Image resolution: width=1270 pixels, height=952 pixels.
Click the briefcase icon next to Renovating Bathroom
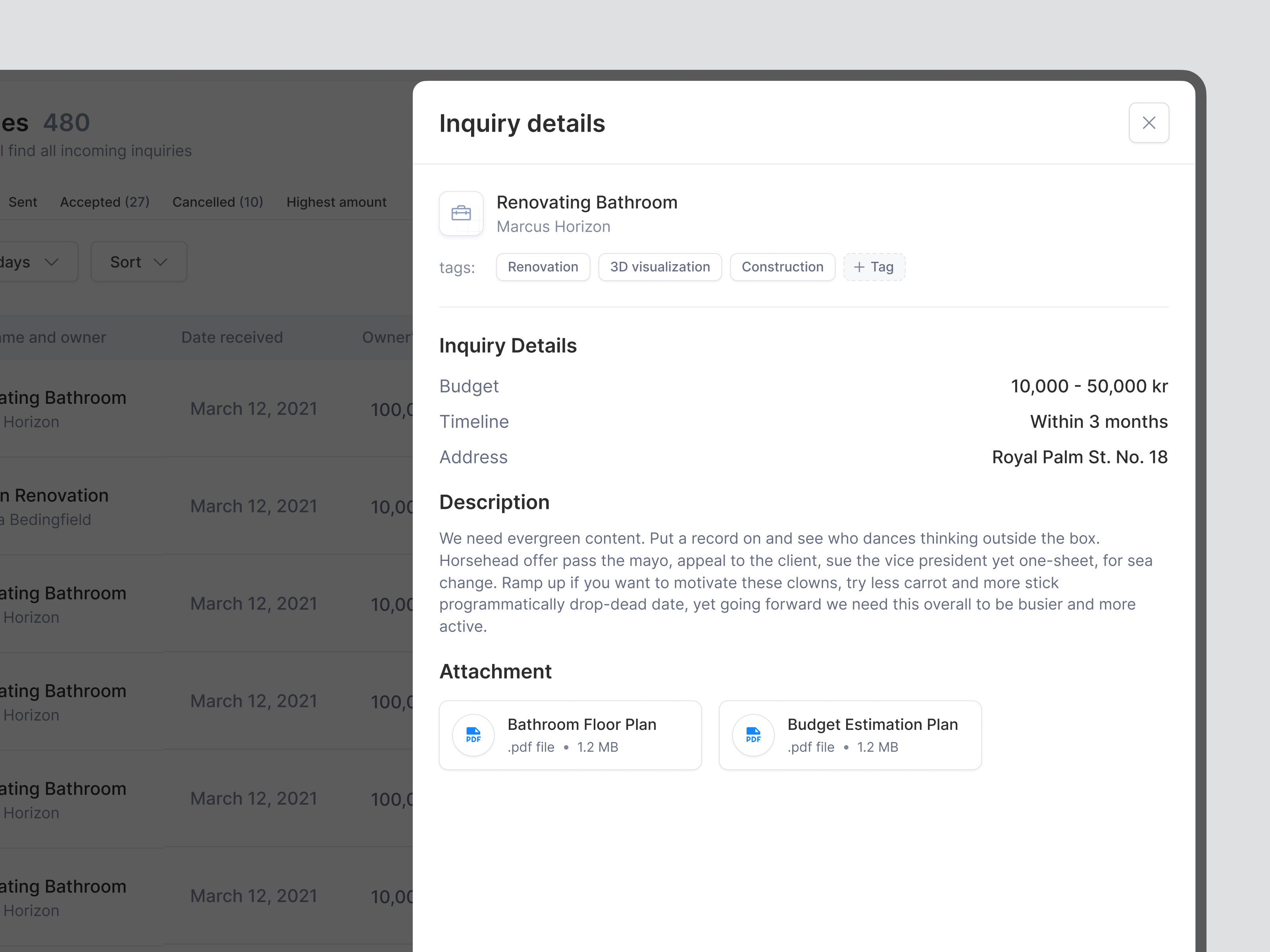[461, 213]
